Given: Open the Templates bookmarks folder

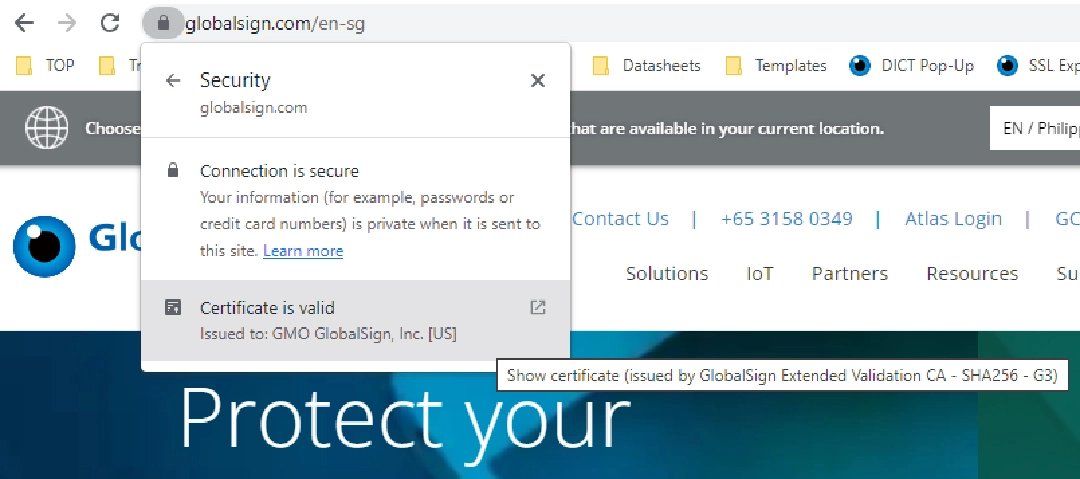Looking at the screenshot, I should tap(777, 66).
